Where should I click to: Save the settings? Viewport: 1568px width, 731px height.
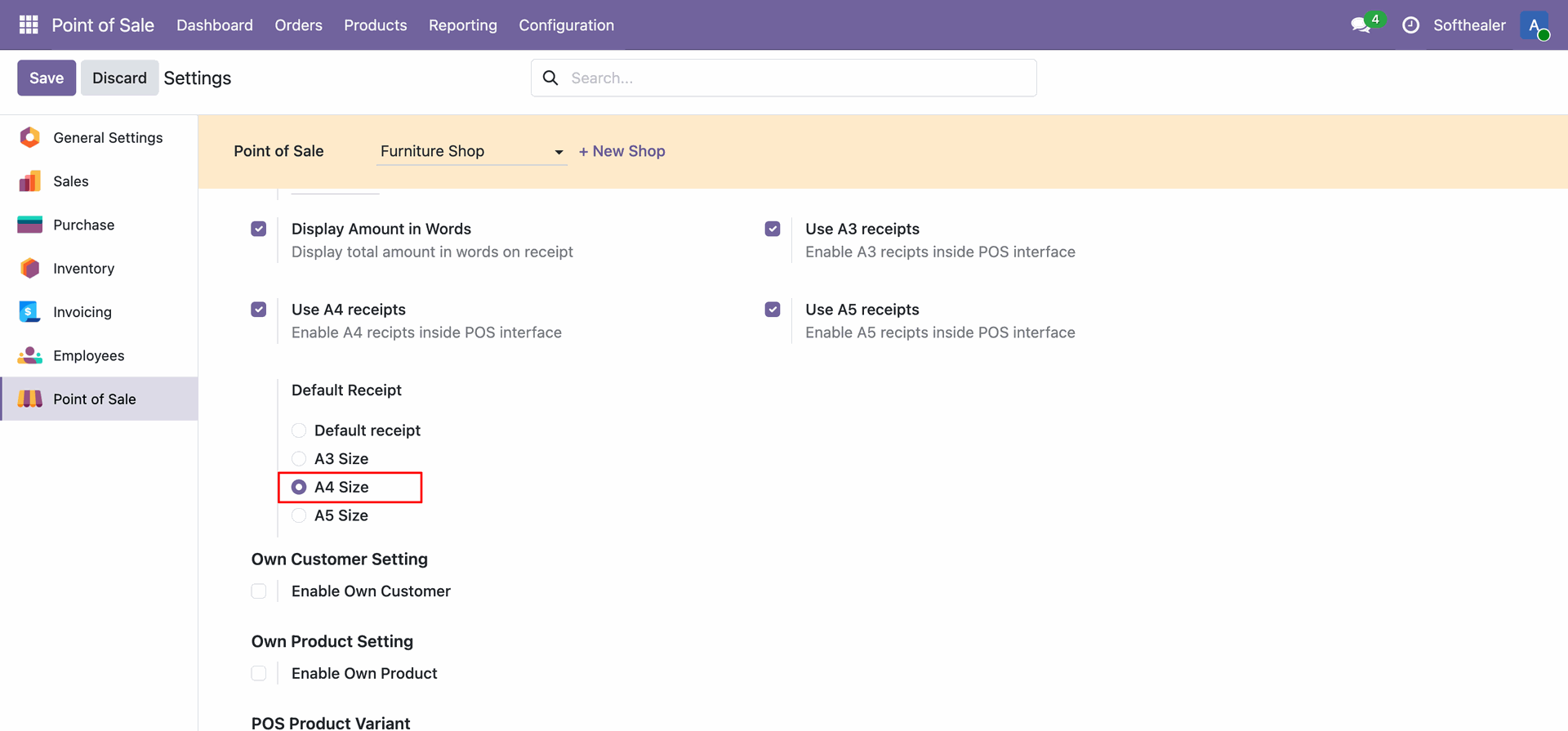(47, 78)
